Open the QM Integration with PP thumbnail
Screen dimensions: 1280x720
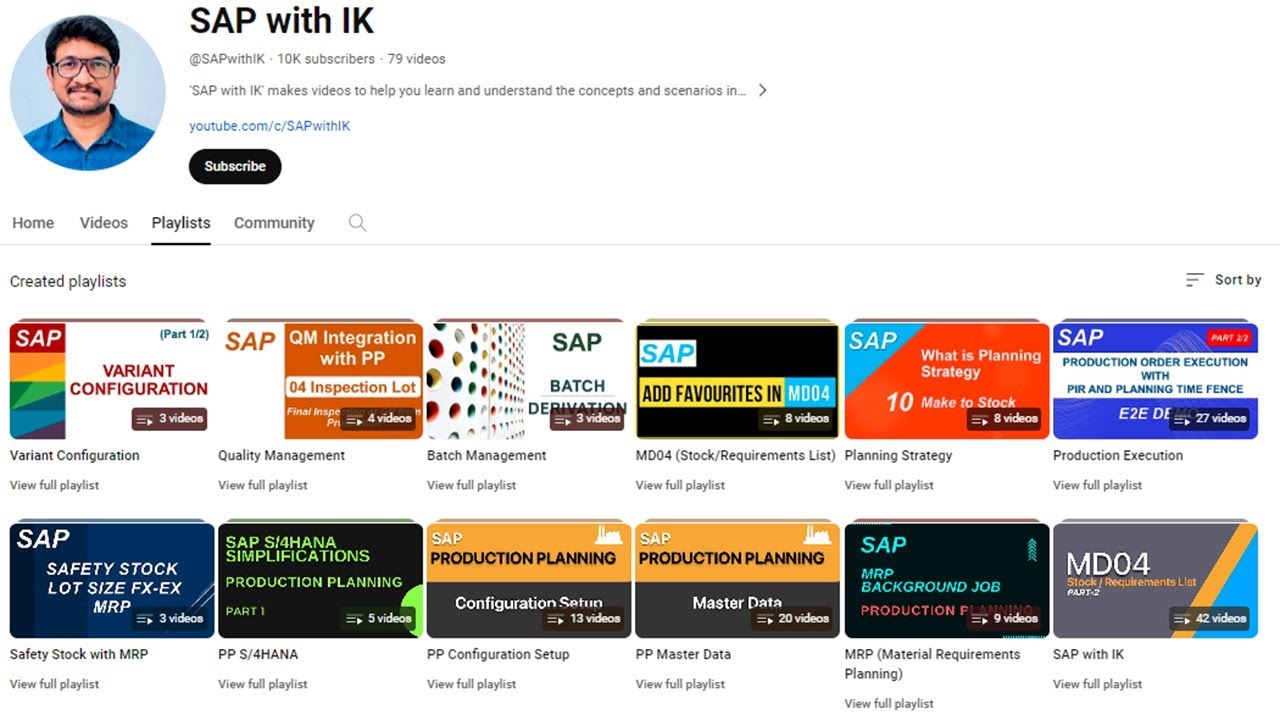point(321,381)
